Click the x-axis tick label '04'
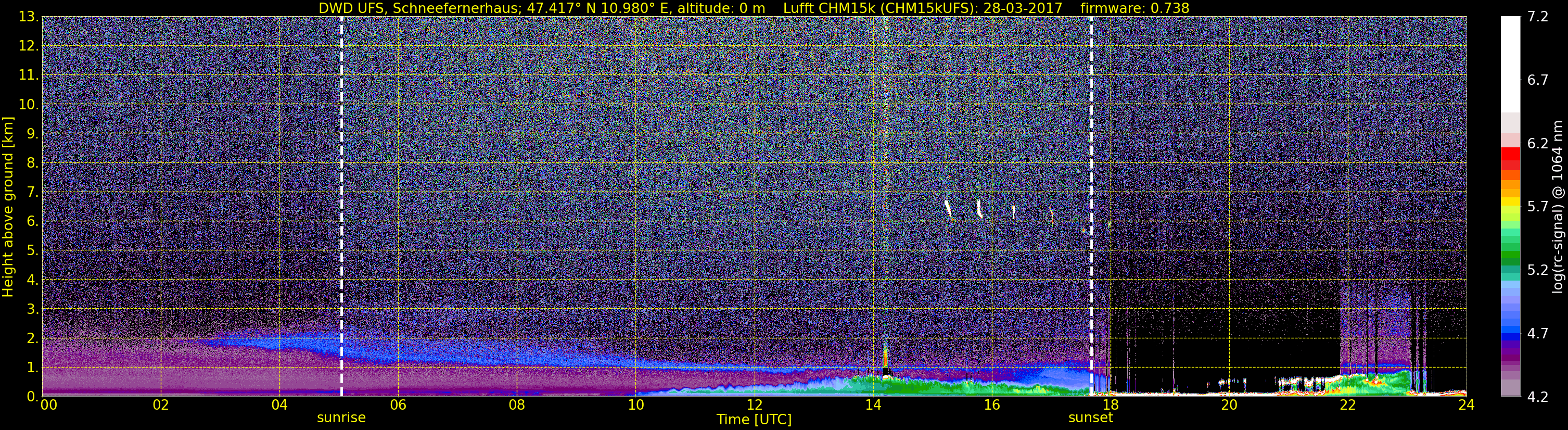1568x430 pixels. (279, 405)
